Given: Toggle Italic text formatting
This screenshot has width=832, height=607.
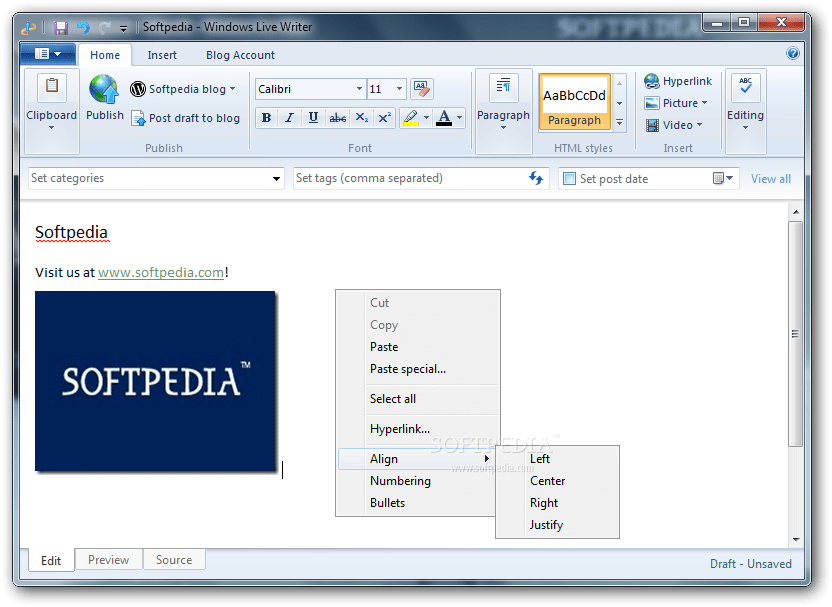Looking at the screenshot, I should (x=290, y=118).
